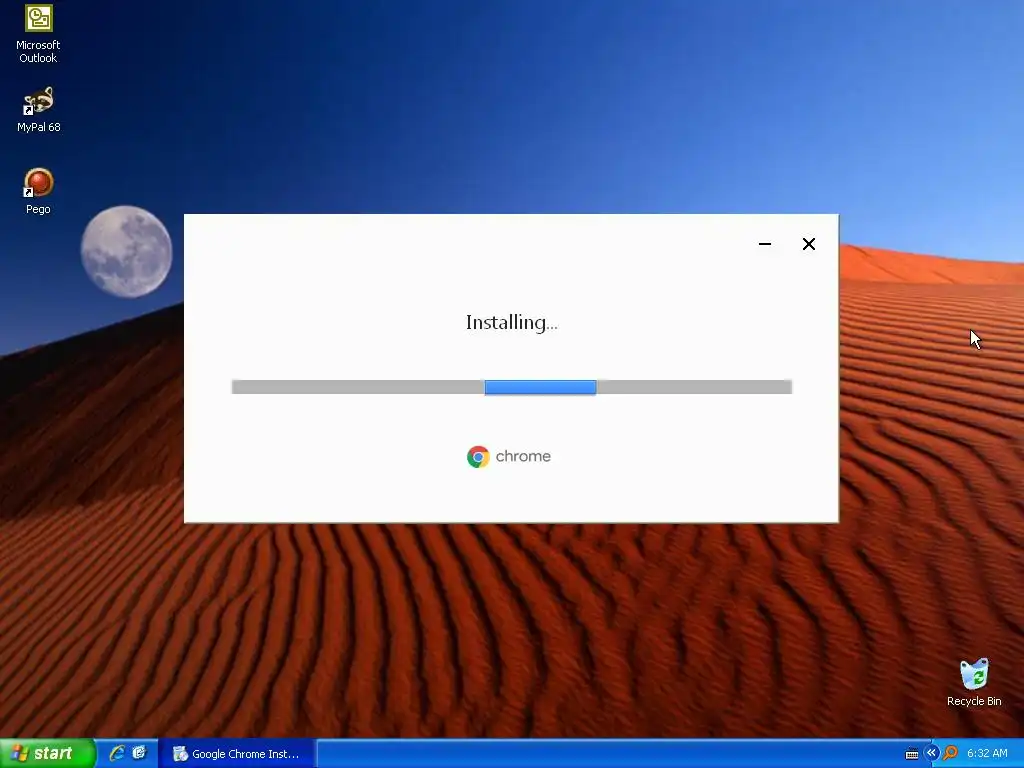Click the keyboard icon in the system tray
The width and height of the screenshot is (1024, 768).
(912, 754)
